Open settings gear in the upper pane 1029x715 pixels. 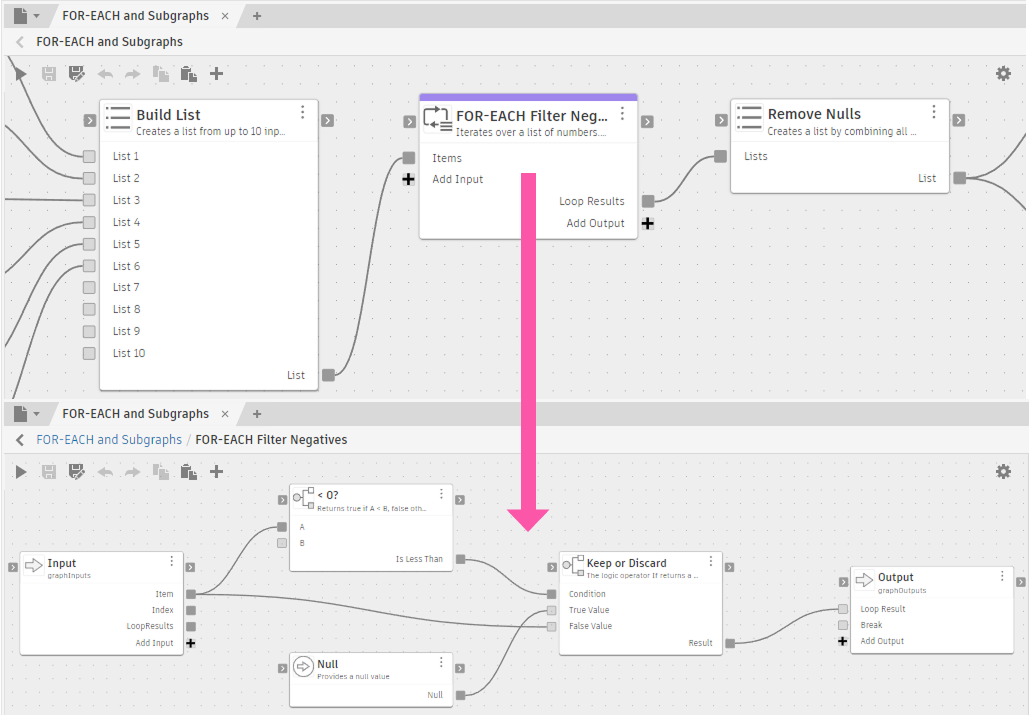1003,73
